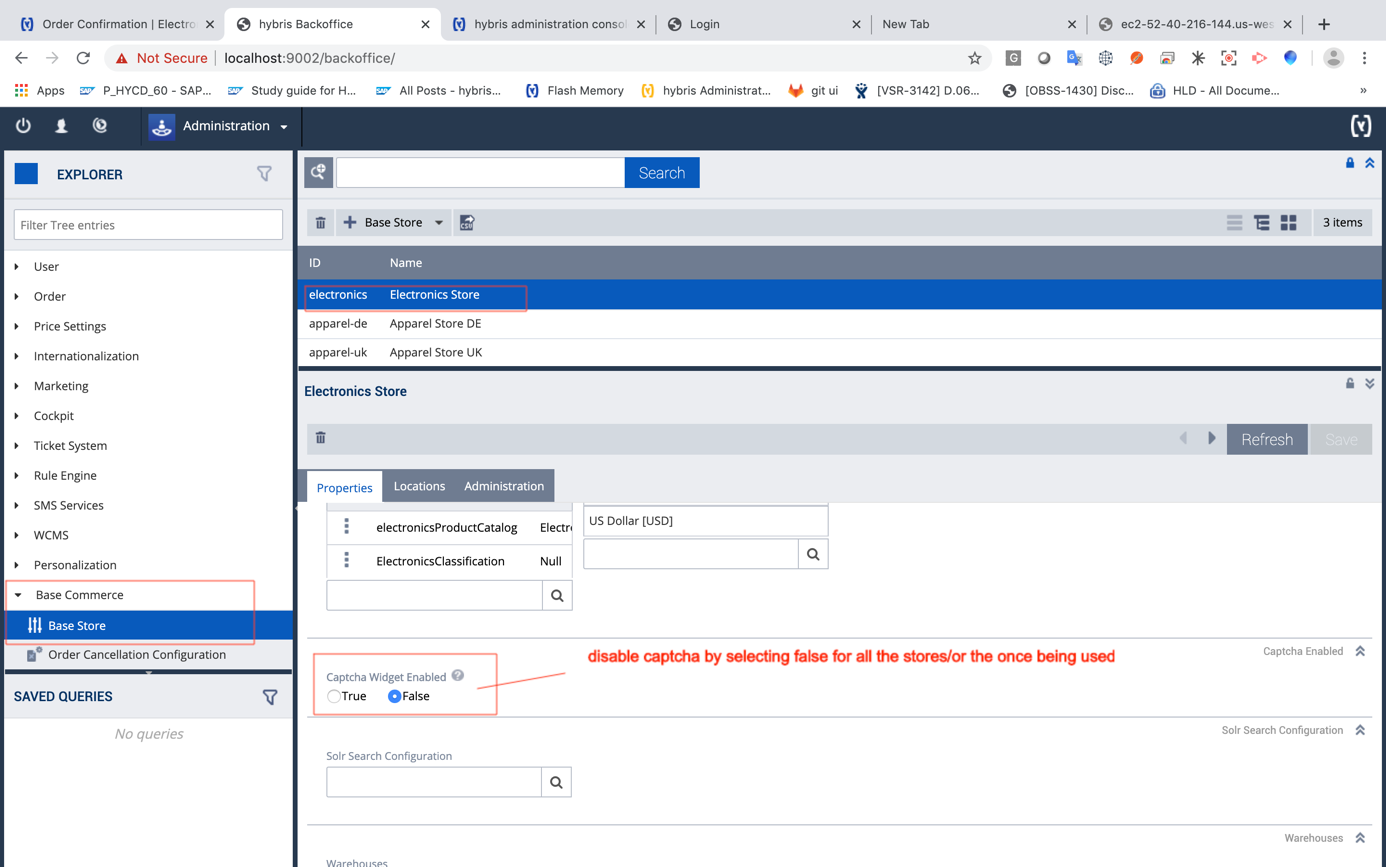Expand the Price Settings tree node
Screen dimensions: 1386x867
(x=17, y=326)
